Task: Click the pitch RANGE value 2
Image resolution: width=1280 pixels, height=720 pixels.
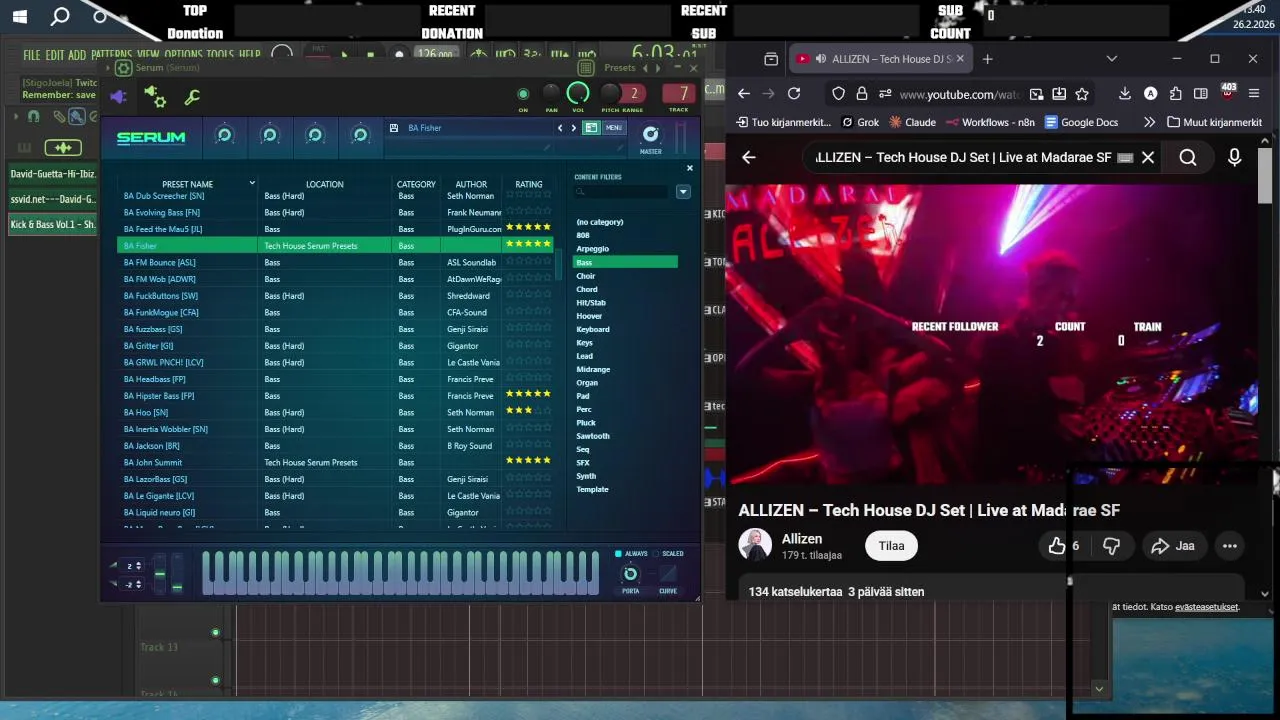Action: coord(633,94)
